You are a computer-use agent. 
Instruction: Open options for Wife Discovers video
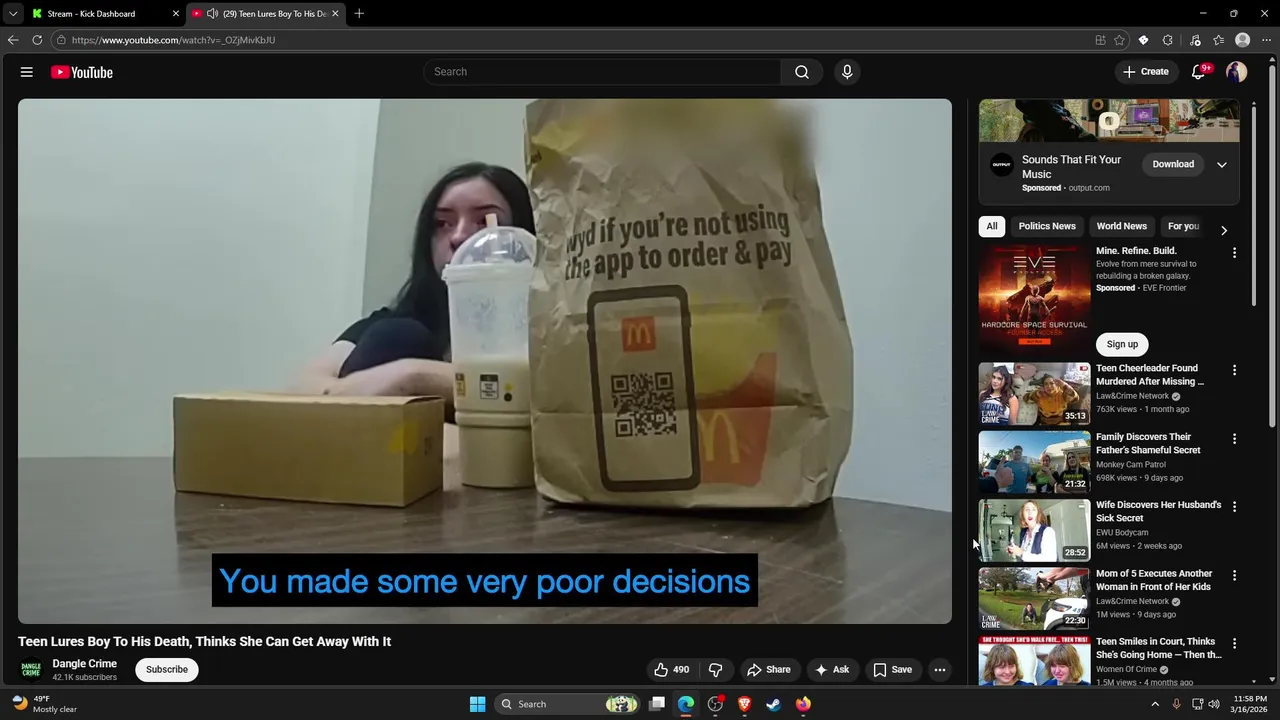point(1234,507)
